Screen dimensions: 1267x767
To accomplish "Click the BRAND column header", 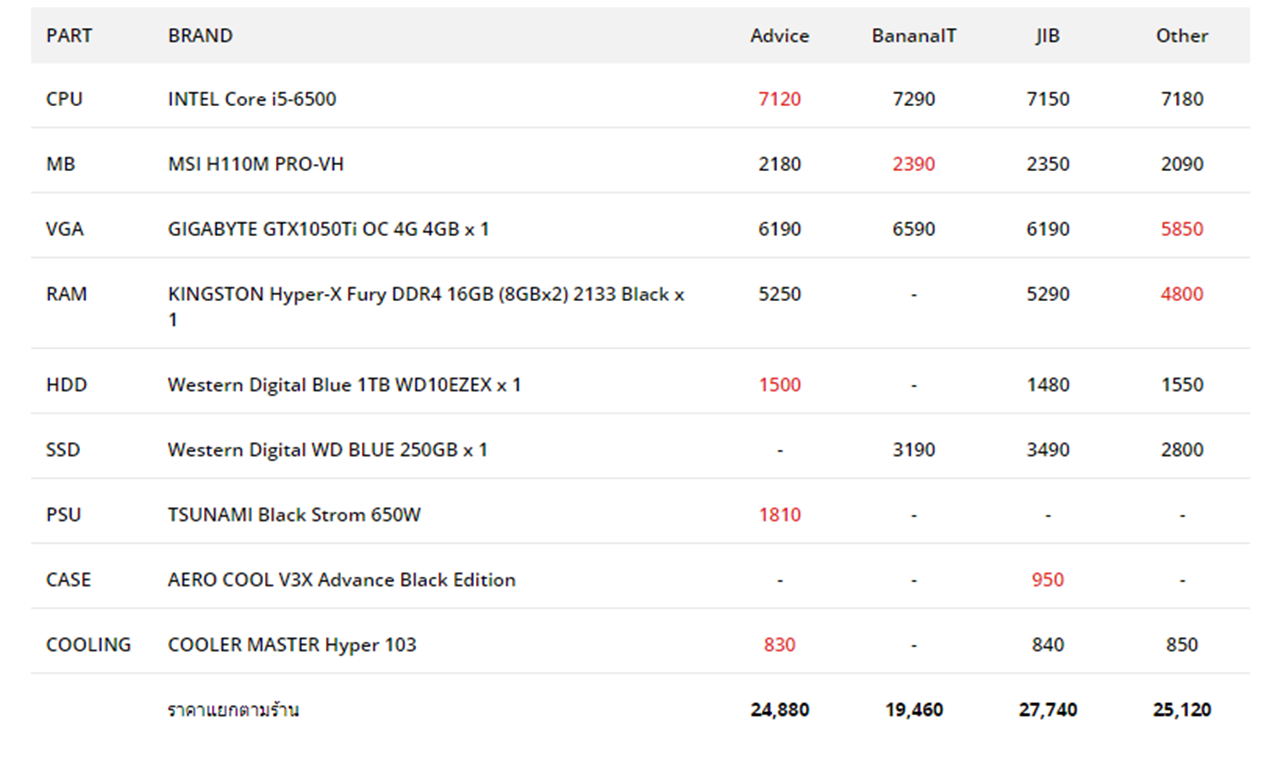I will click(x=200, y=36).
